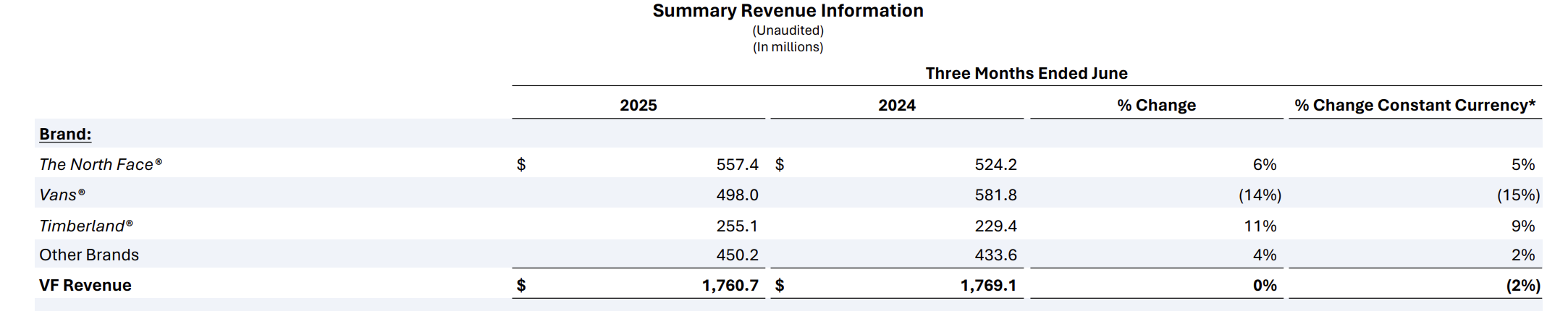Click Other Brands 2024 value 433.6
The height and width of the screenshot is (311, 1568).
click(x=995, y=255)
